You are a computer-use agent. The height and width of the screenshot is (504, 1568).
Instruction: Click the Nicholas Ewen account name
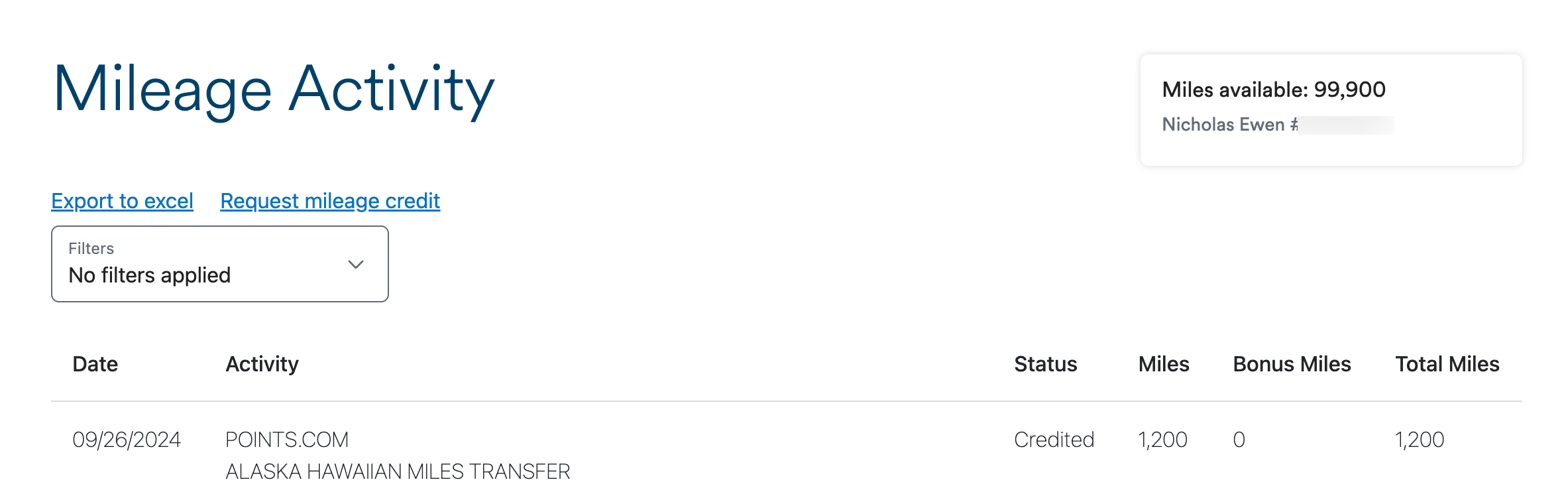click(x=1223, y=125)
